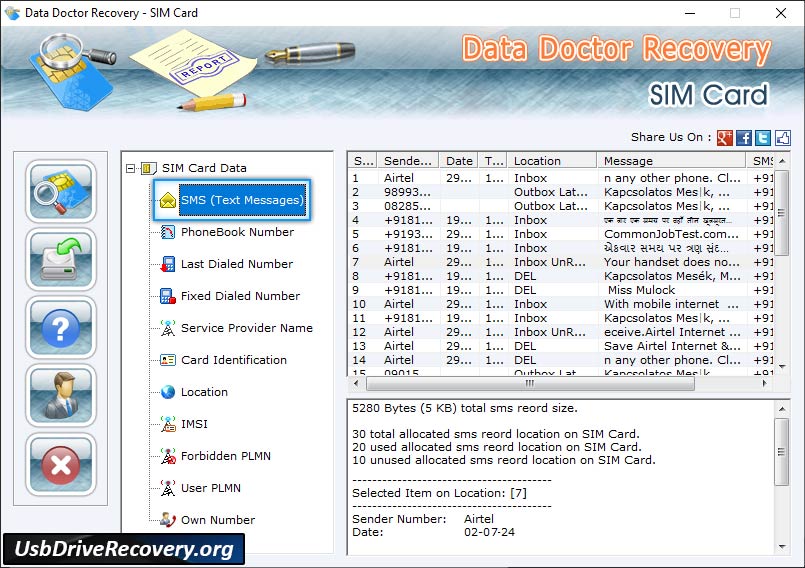The width and height of the screenshot is (805, 568).
Task: Select row 5 'CommonJobTest.com' message
Action: click(671, 234)
